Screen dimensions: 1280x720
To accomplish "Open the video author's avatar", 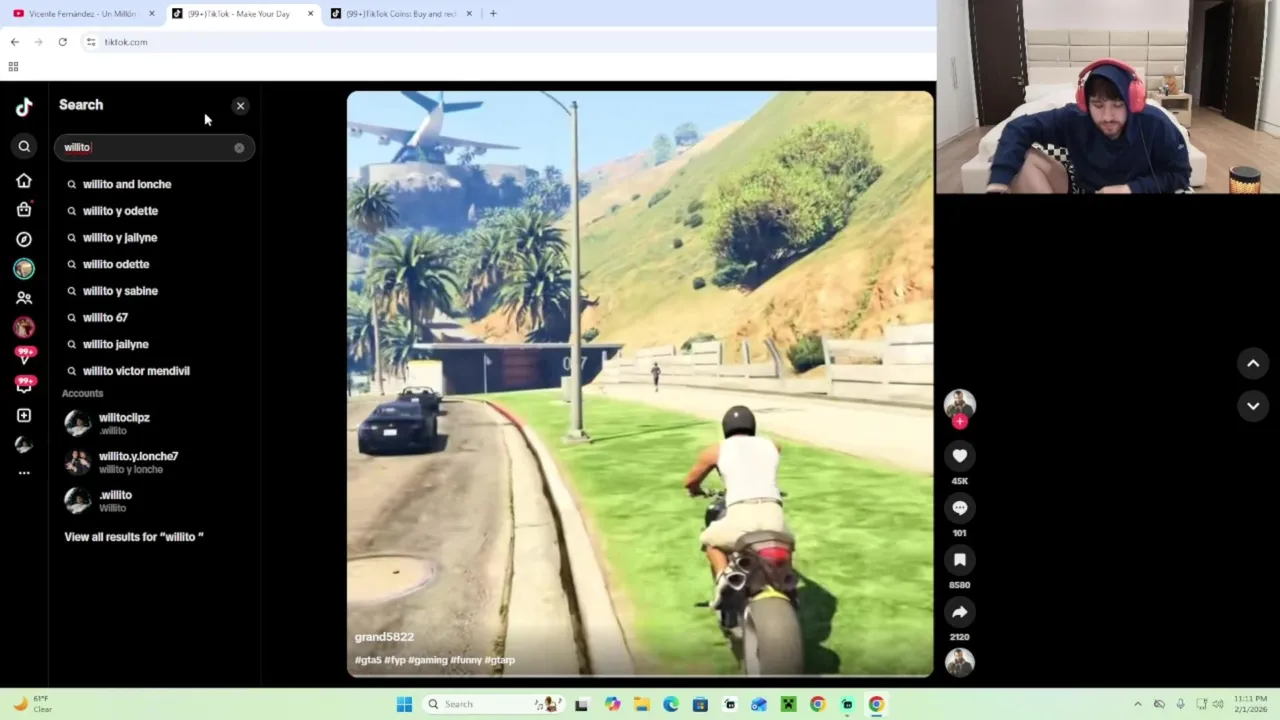I will [x=959, y=403].
